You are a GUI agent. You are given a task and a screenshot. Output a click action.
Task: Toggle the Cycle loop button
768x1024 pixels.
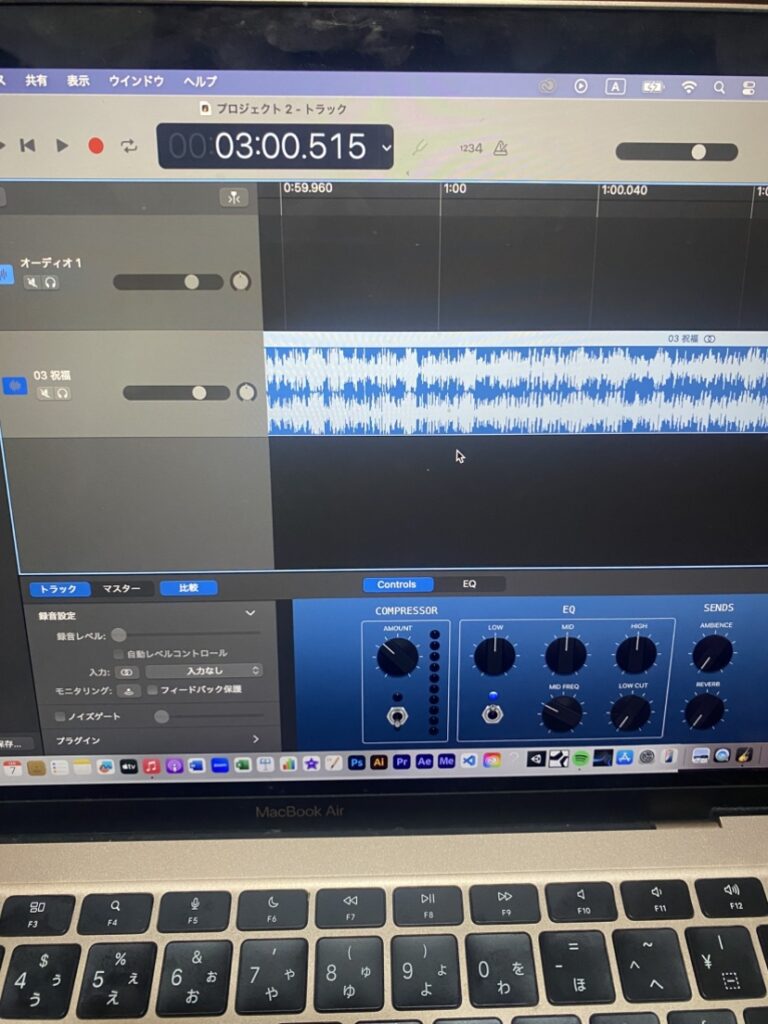(x=129, y=146)
